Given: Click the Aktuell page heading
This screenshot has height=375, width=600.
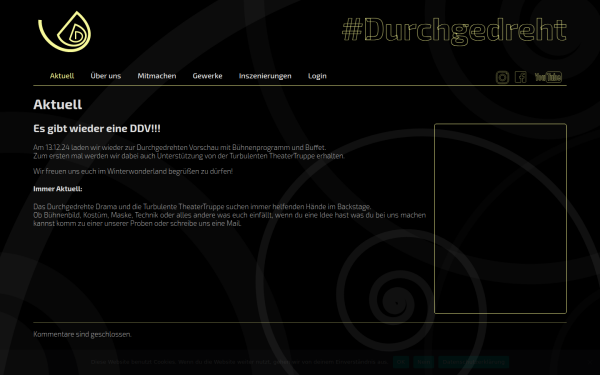Looking at the screenshot, I should [x=57, y=104].
